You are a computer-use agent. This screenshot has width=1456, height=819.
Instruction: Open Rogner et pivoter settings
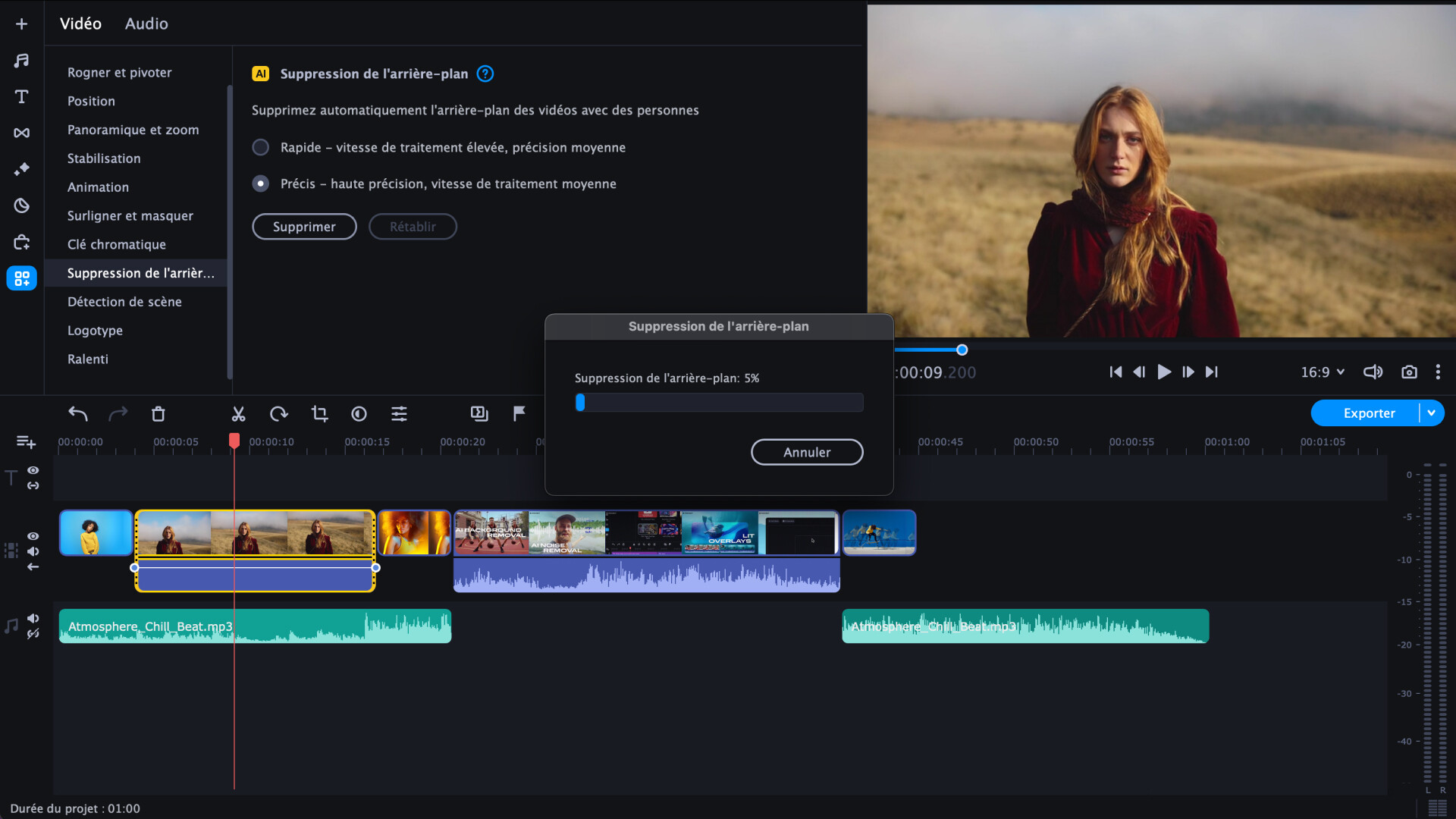[120, 72]
